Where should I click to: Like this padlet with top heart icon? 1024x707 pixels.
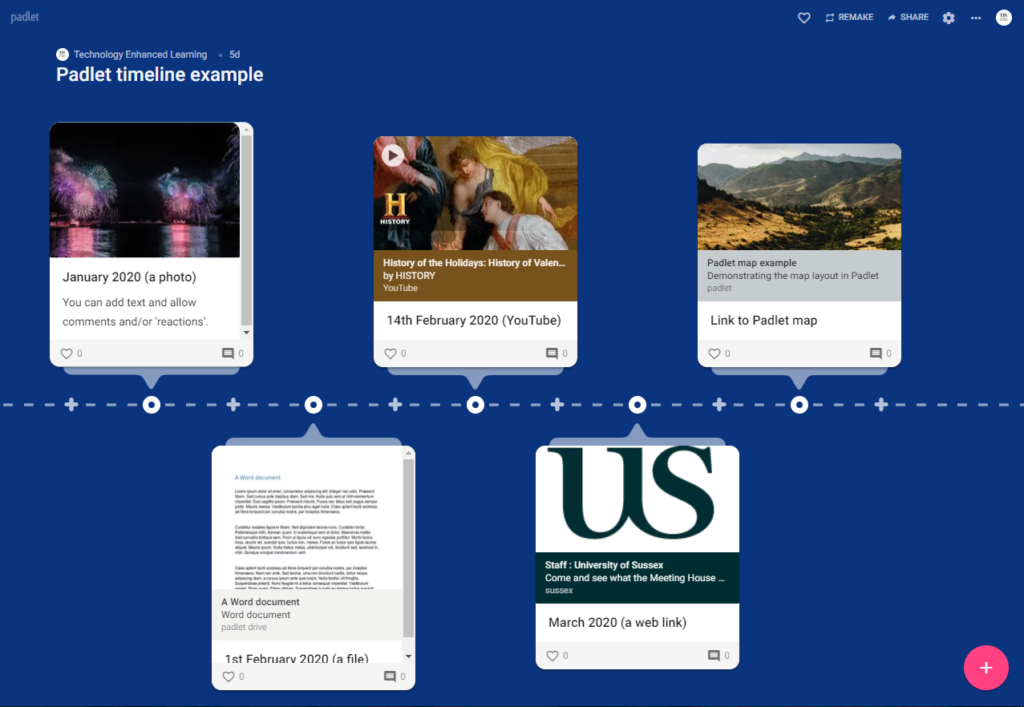(804, 18)
